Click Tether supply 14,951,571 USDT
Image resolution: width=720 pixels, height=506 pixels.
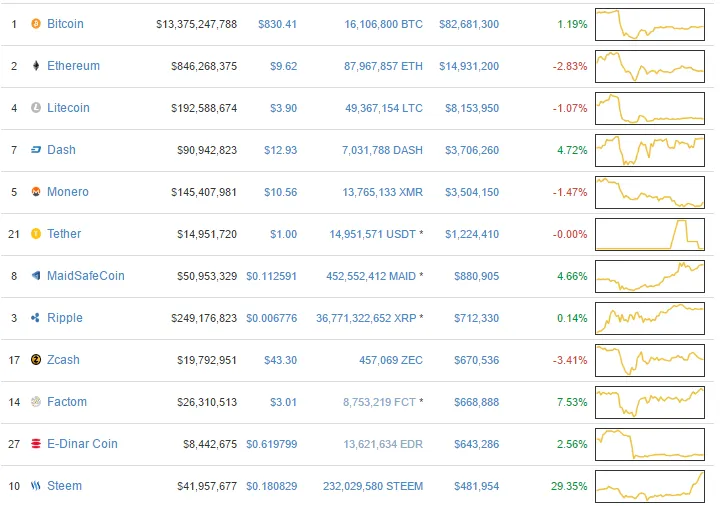[372, 234]
